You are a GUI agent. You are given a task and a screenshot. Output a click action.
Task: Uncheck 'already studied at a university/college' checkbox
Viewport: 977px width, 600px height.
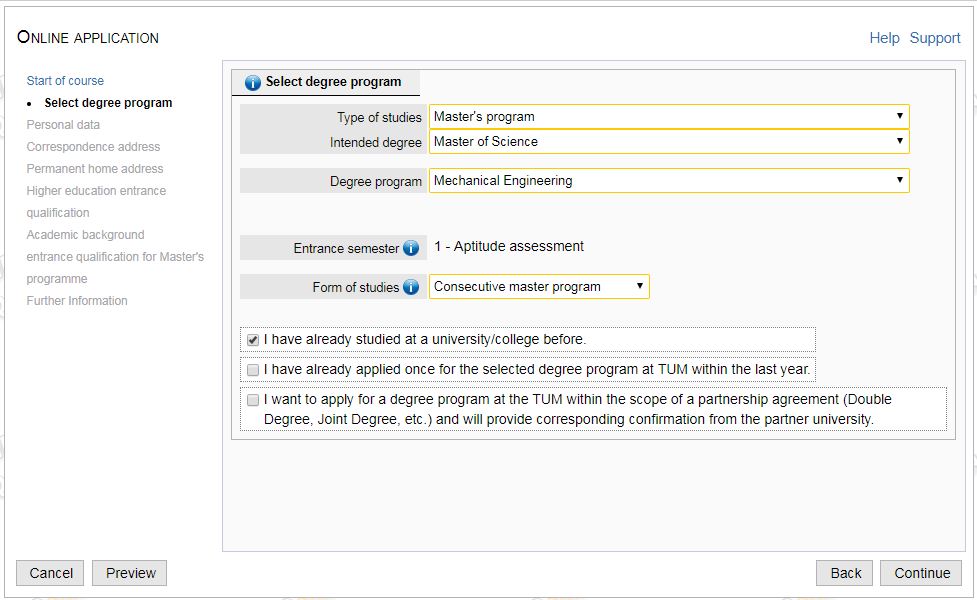pos(253,340)
